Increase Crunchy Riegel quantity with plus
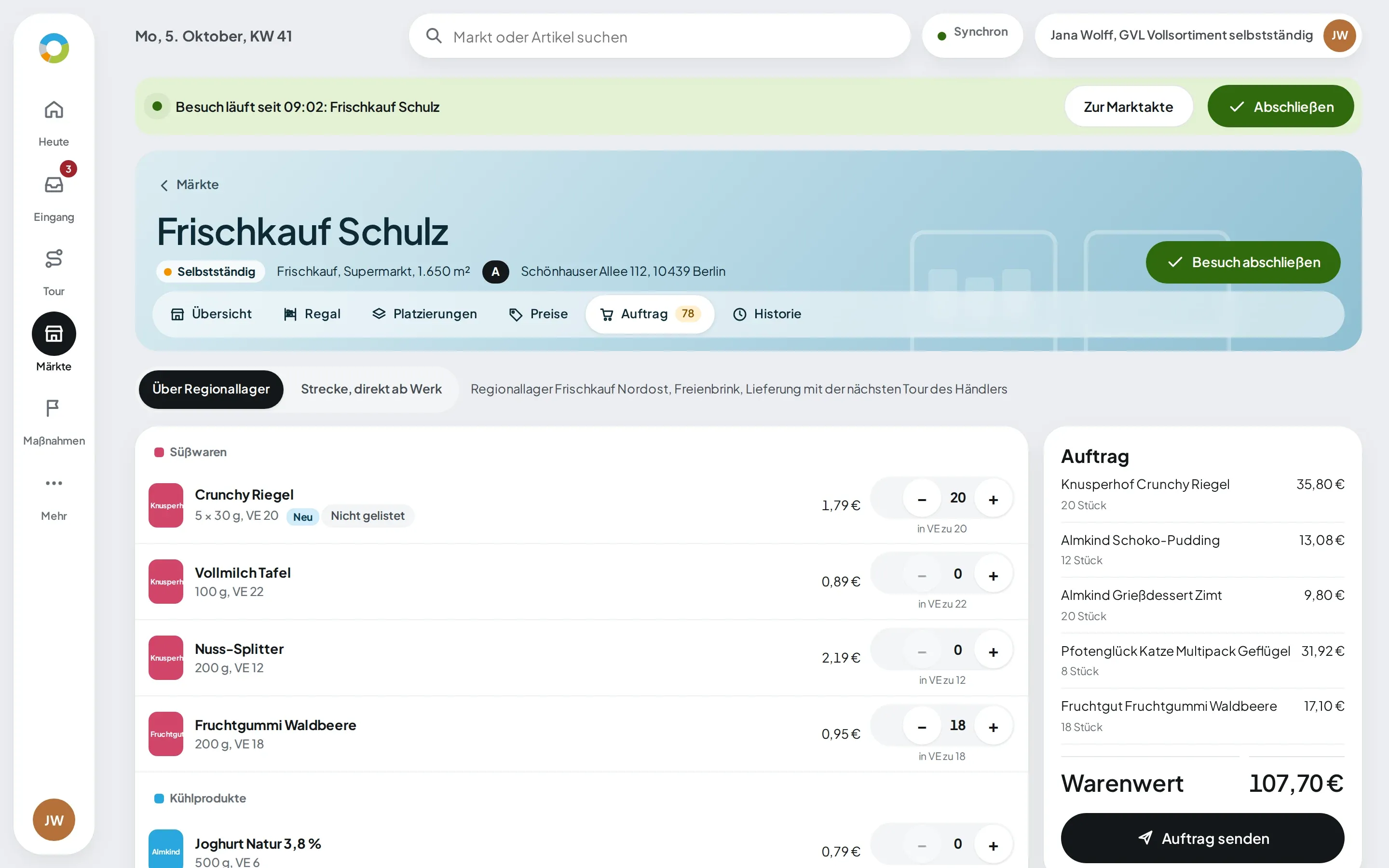 pyautogui.click(x=993, y=498)
